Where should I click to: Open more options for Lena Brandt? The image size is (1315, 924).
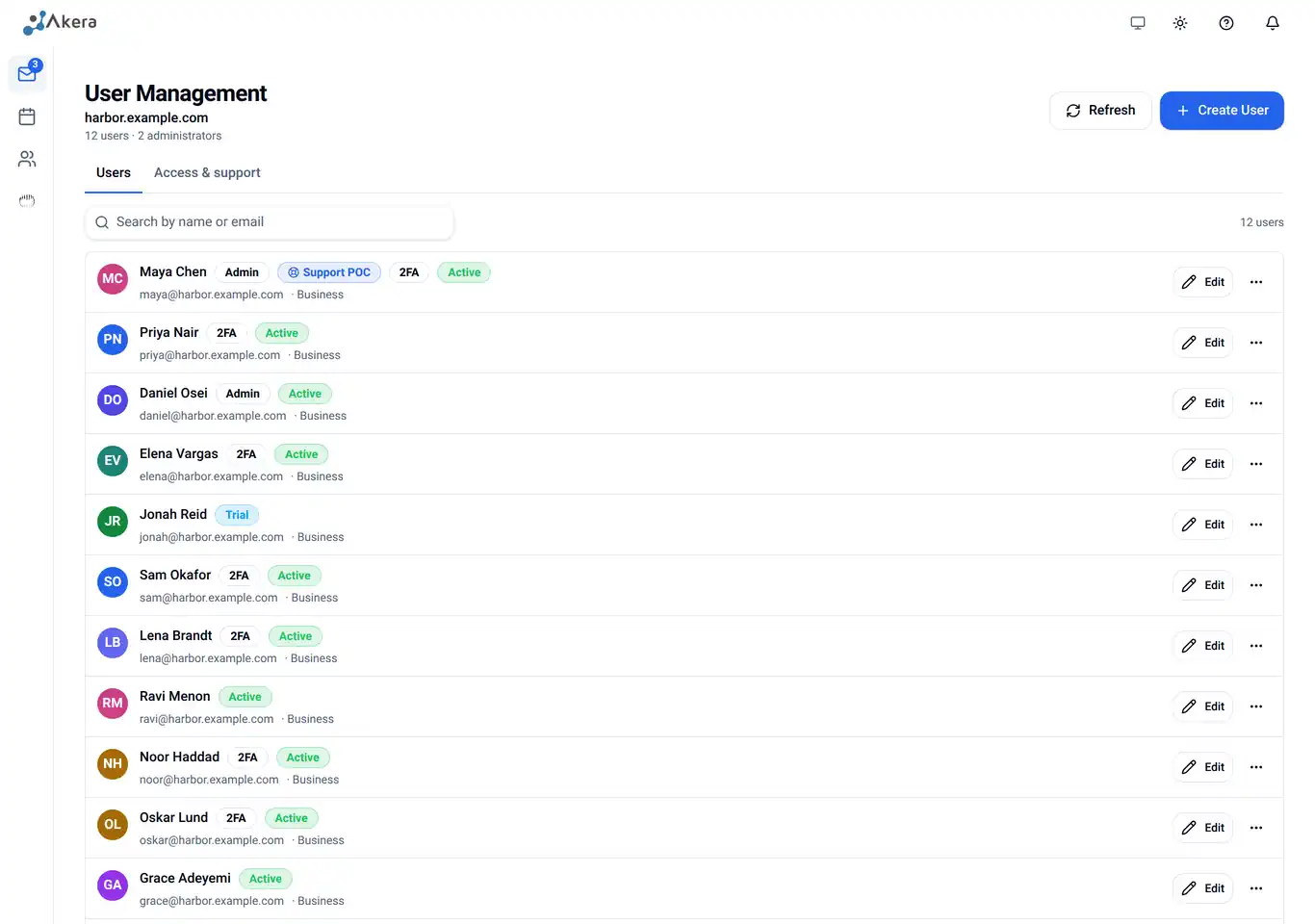(x=1256, y=646)
